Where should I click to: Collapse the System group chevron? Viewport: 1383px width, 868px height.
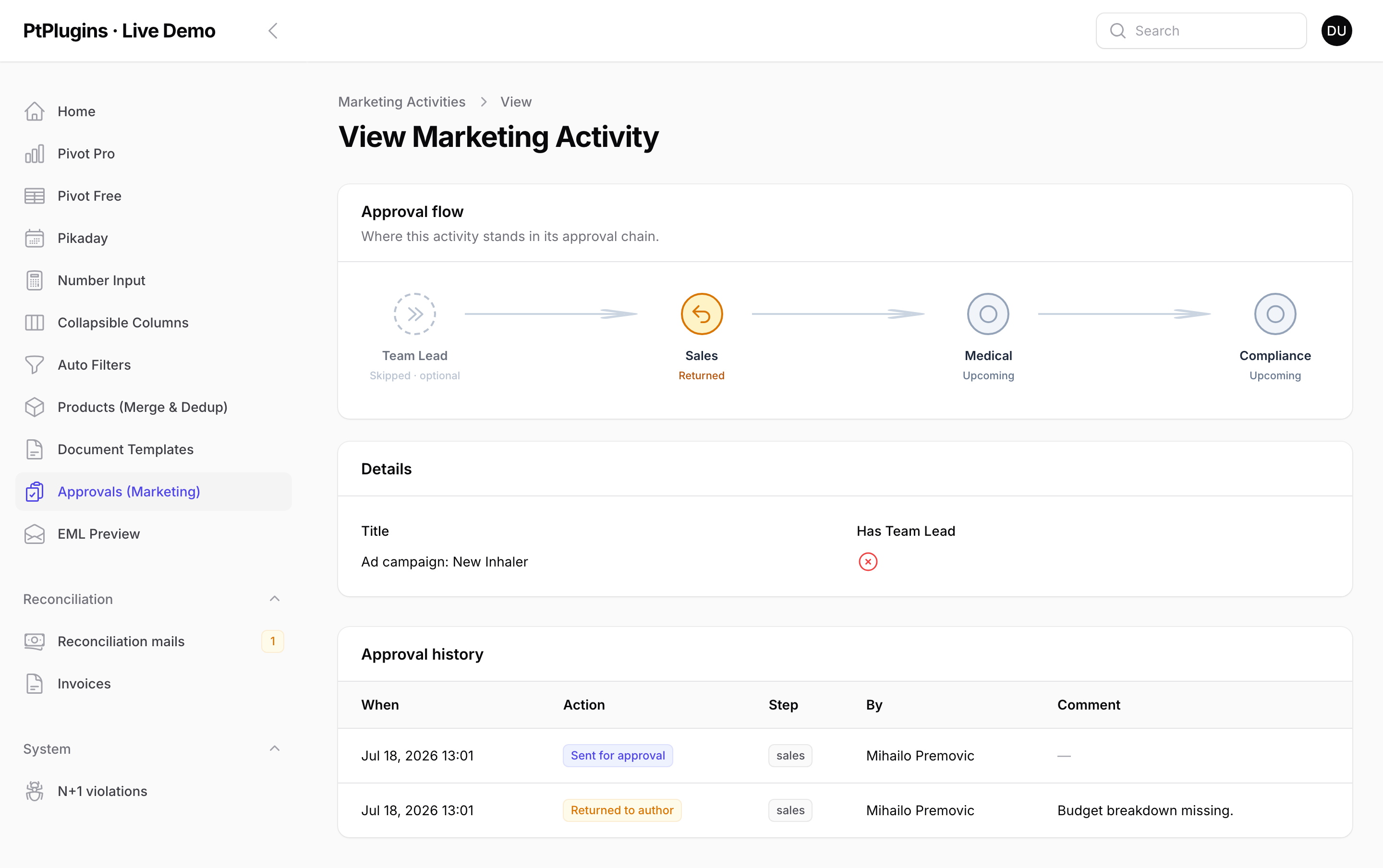click(x=274, y=748)
